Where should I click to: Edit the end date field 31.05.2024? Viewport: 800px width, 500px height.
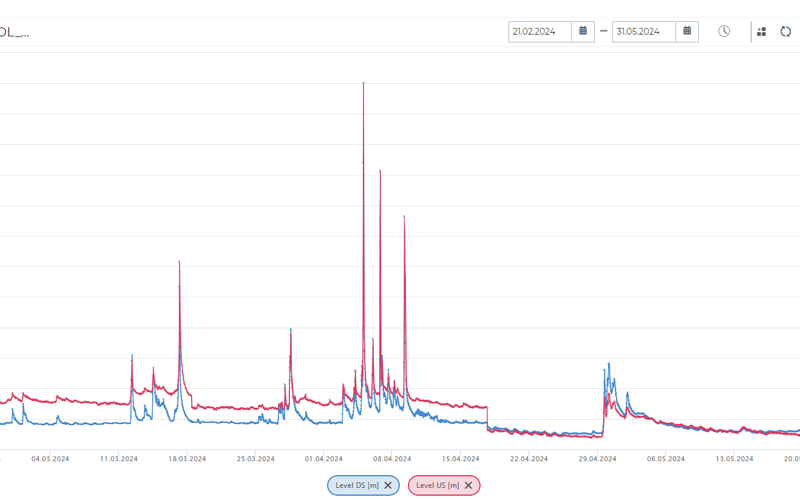coord(643,32)
